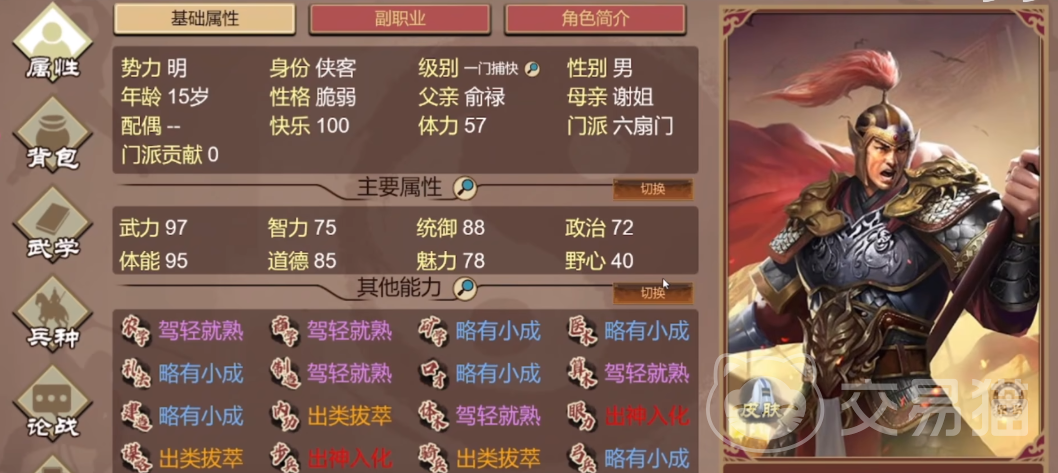This screenshot has width=1058, height=473.
Task: Click the 农学 skill badge icon
Action: [x=135, y=331]
